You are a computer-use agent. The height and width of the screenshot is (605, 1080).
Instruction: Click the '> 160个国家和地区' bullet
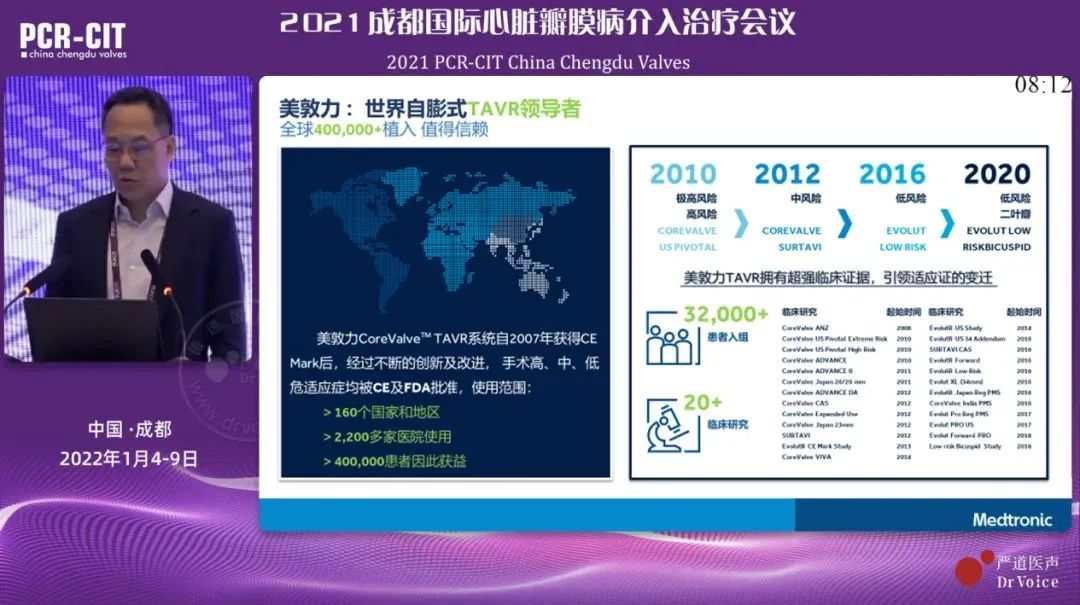tap(381, 412)
